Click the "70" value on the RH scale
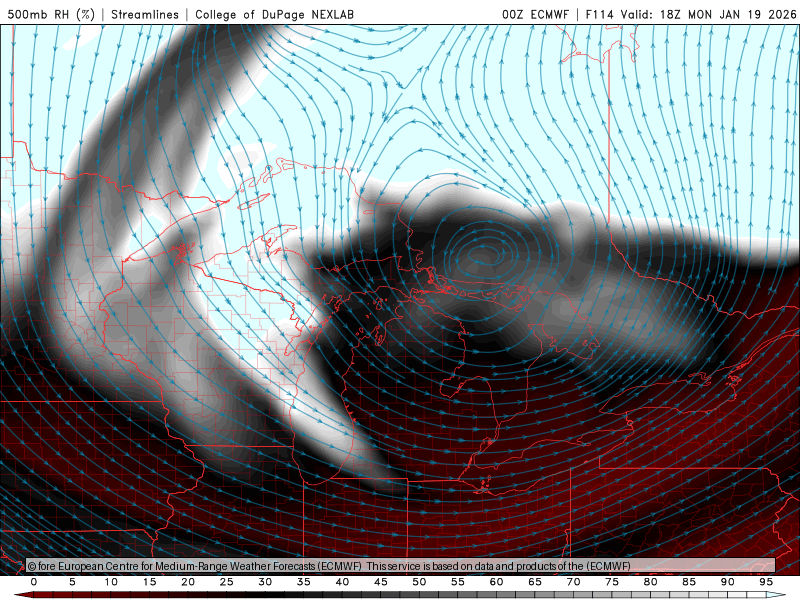The height and width of the screenshot is (600, 800). (x=573, y=582)
